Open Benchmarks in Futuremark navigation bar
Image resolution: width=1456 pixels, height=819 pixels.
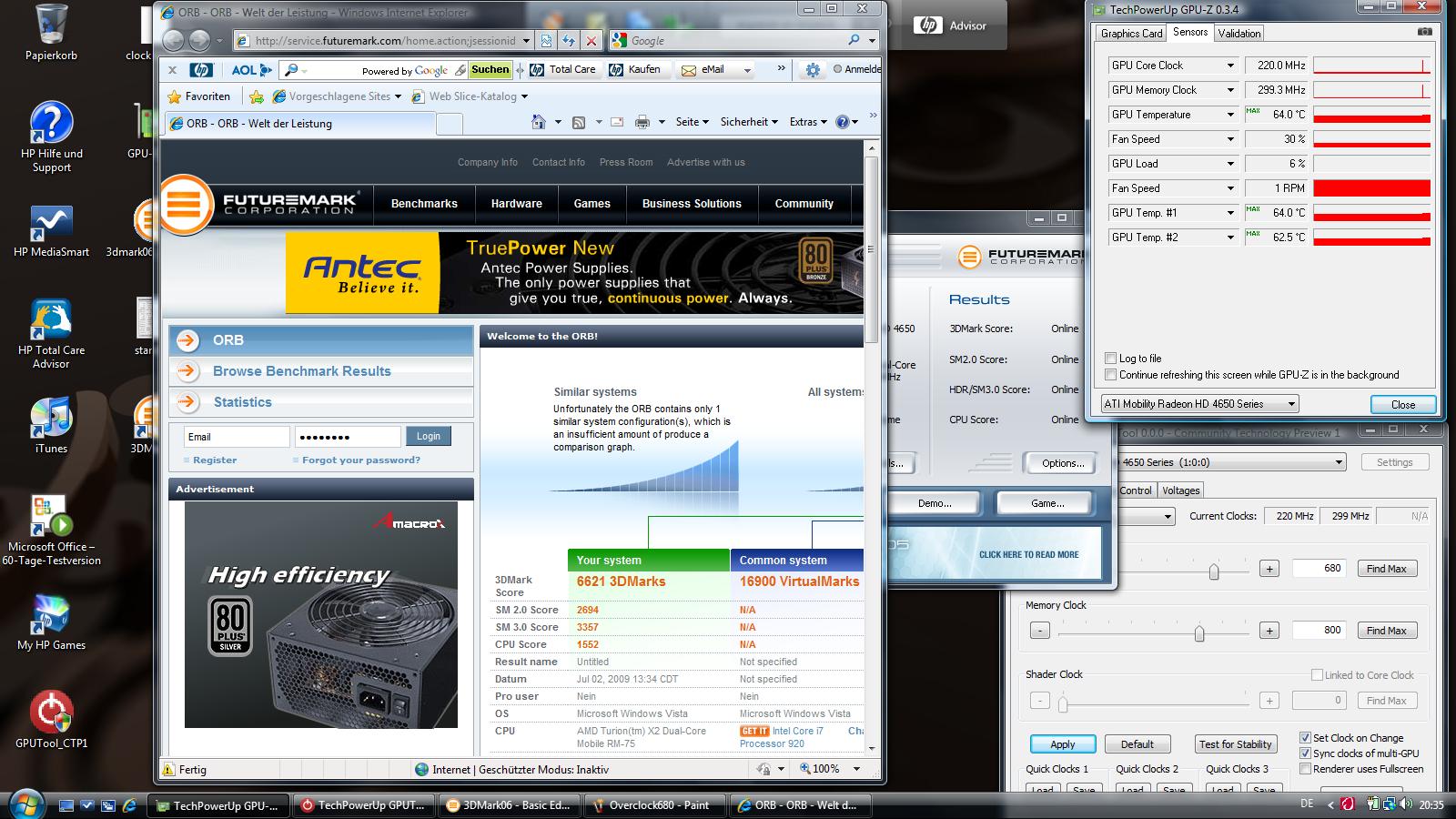424,204
